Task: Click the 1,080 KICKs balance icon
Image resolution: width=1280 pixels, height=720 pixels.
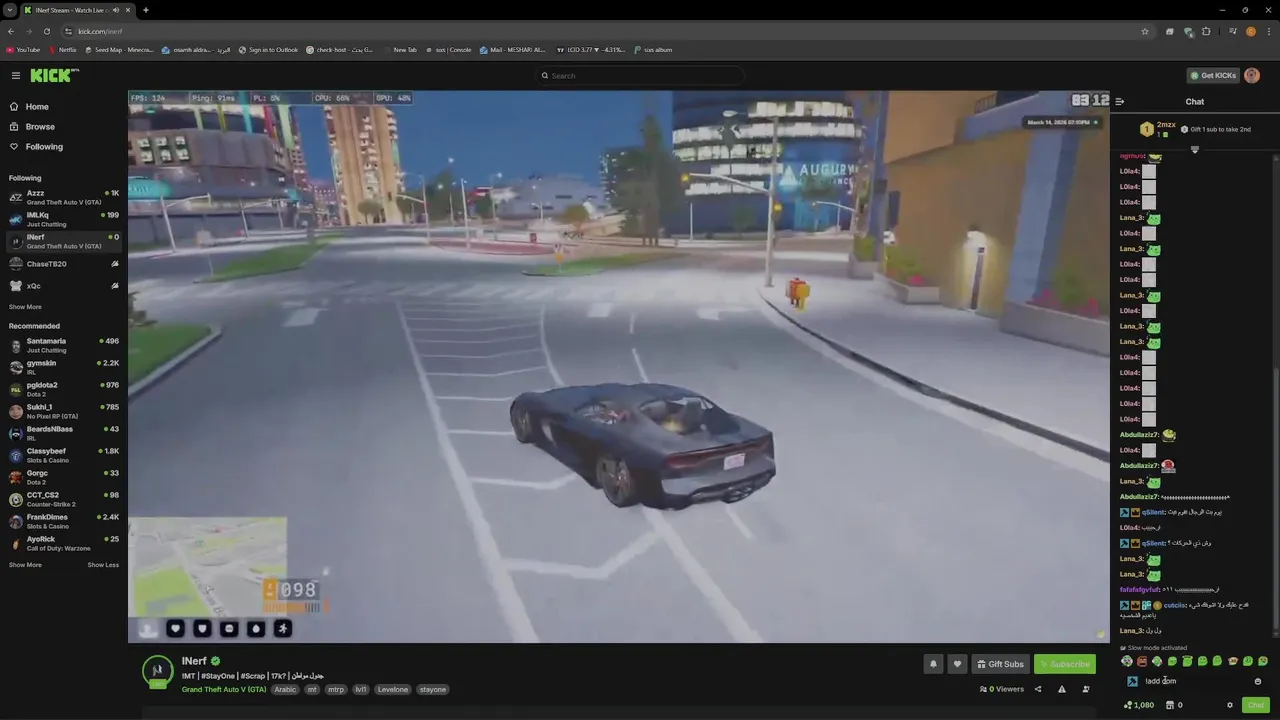Action: pyautogui.click(x=1139, y=705)
